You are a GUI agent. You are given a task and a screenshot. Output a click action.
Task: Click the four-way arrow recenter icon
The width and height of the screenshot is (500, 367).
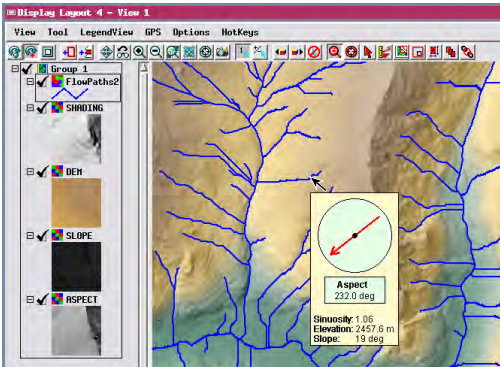pos(107,52)
